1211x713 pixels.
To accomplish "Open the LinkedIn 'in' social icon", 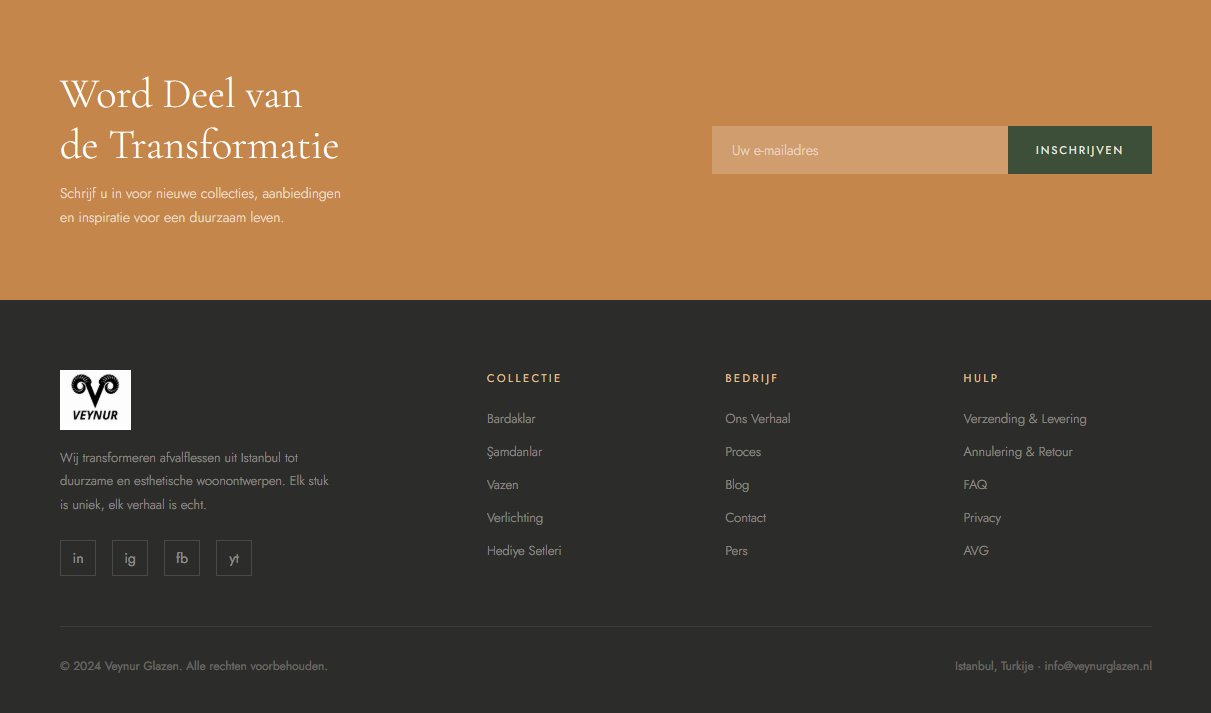I will 78,558.
